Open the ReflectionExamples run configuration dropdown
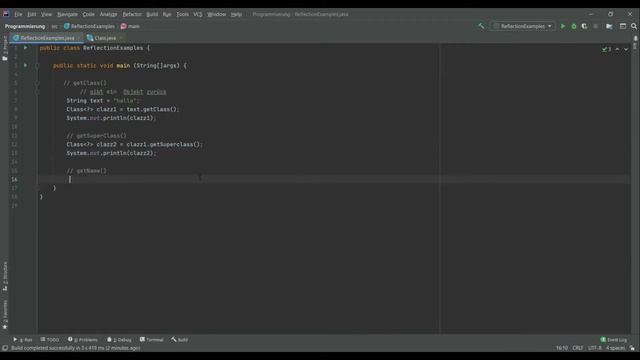 click(523, 26)
